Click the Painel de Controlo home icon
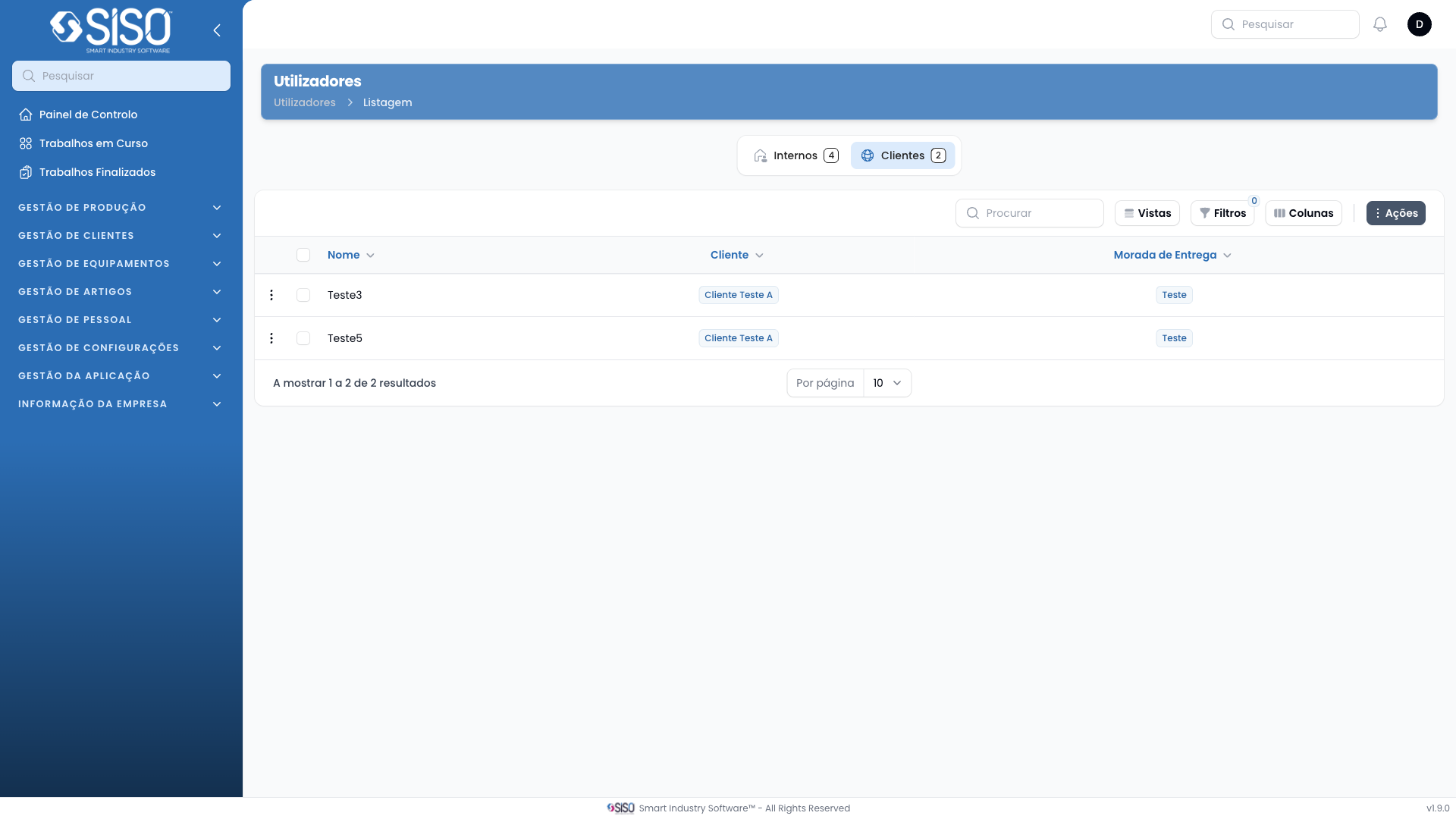Screen dimensions: 1456x819 tap(26, 115)
